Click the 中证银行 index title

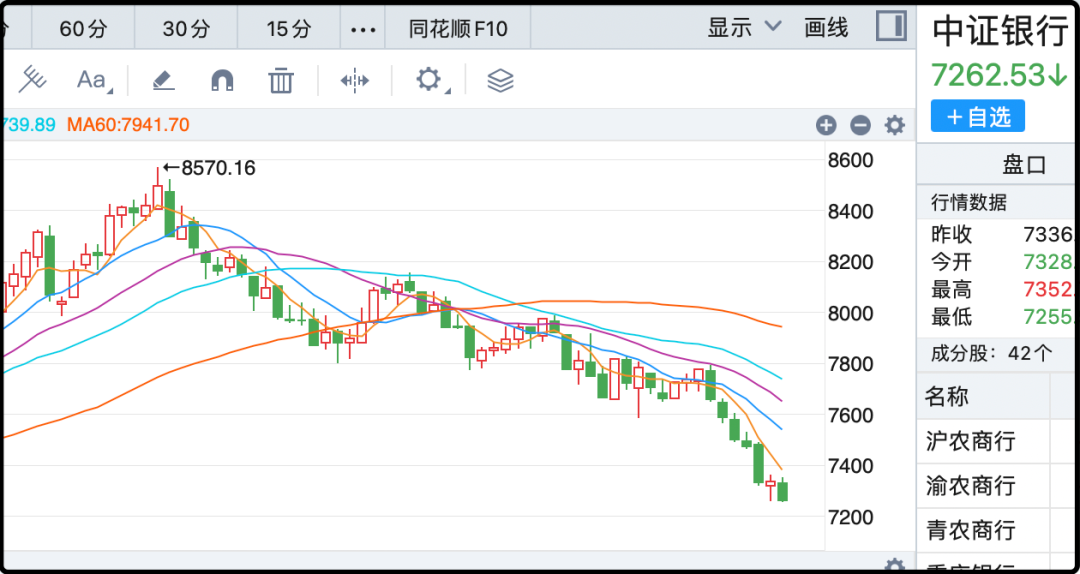999,32
